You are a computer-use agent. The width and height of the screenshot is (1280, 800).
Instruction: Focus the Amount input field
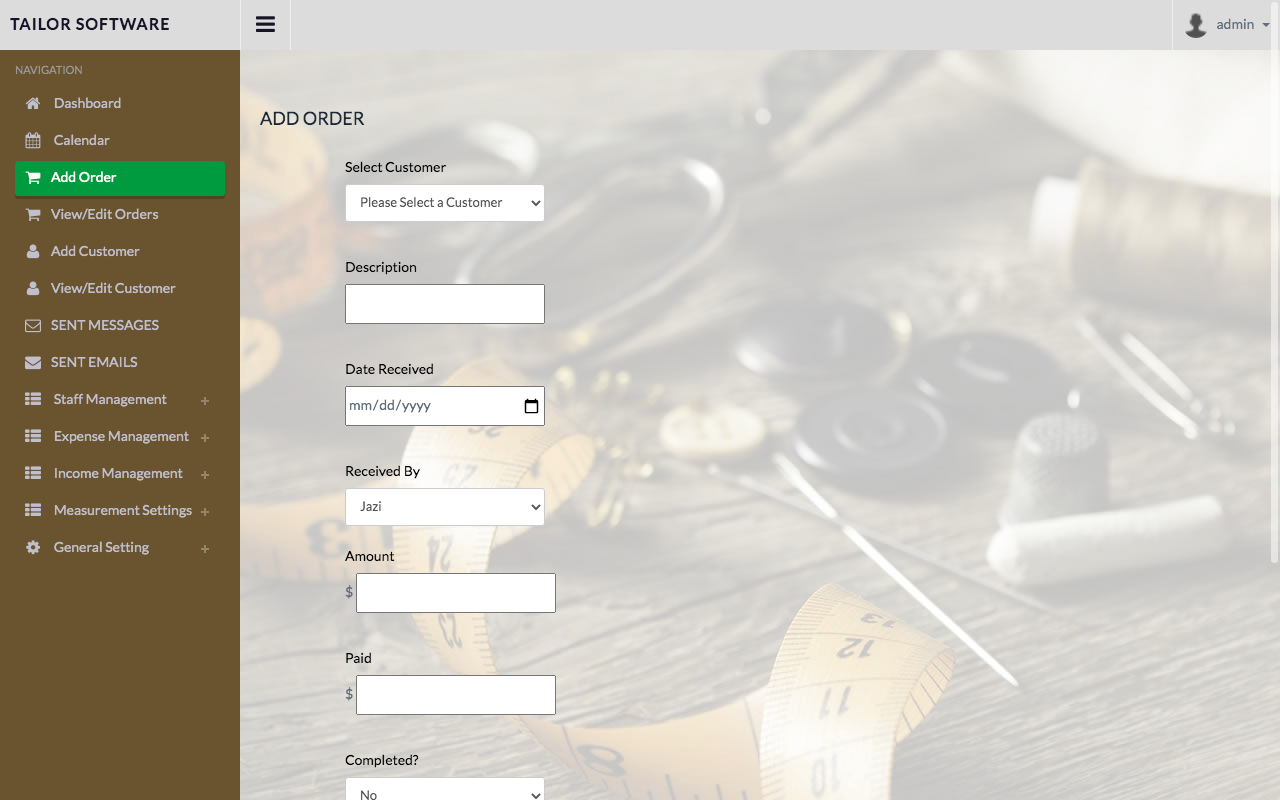point(456,593)
